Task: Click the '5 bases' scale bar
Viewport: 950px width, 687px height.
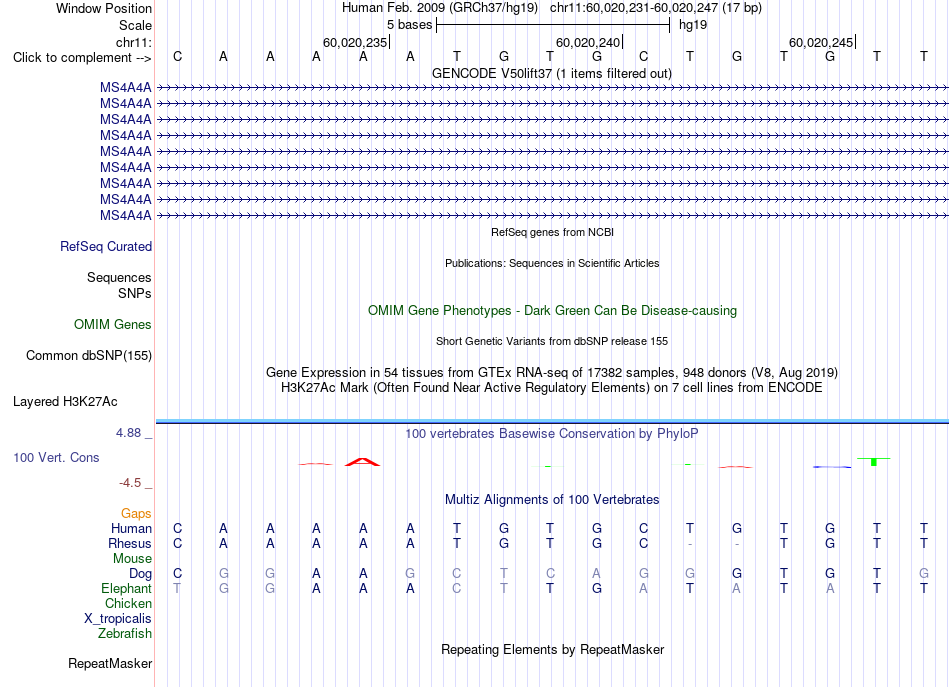Action: click(x=553, y=25)
